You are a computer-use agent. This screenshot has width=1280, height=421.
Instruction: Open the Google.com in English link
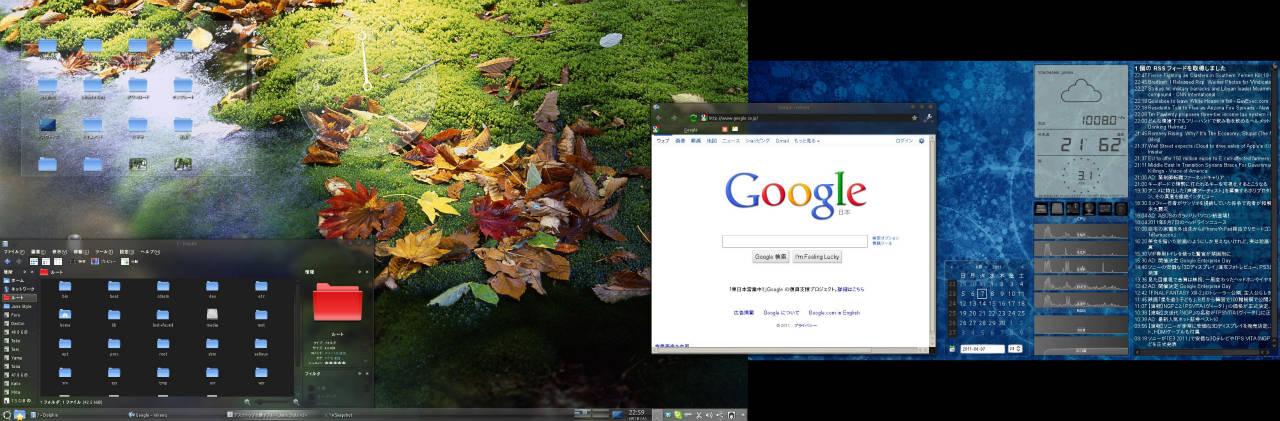835,313
